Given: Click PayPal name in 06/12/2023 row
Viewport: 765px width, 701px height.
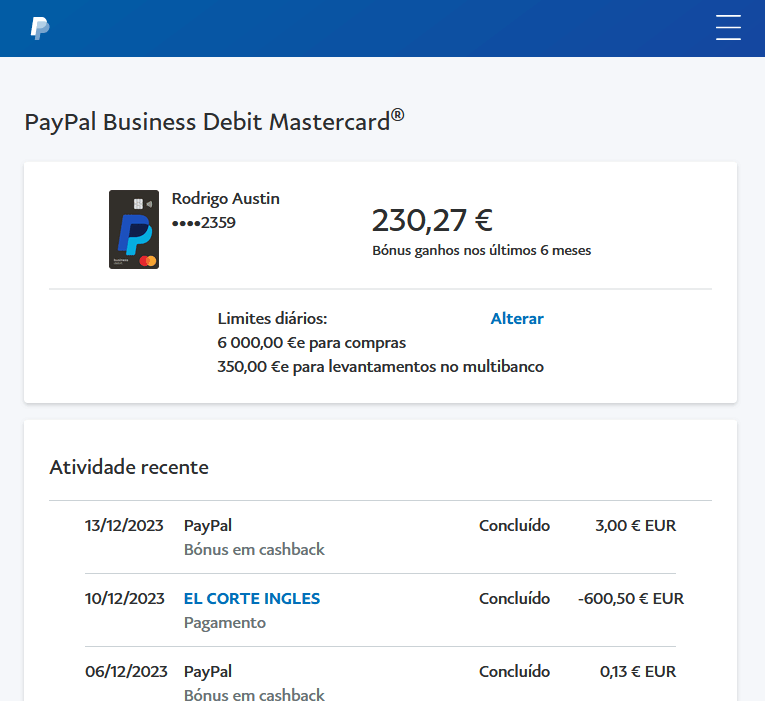Looking at the screenshot, I should [207, 672].
